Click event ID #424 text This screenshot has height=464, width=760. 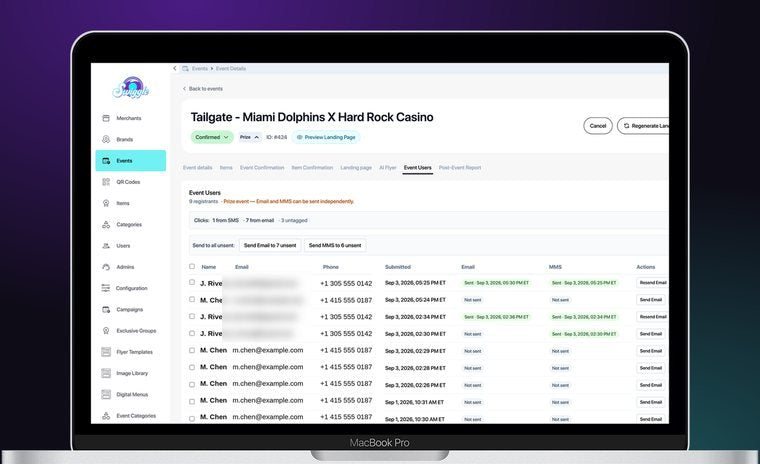point(276,137)
